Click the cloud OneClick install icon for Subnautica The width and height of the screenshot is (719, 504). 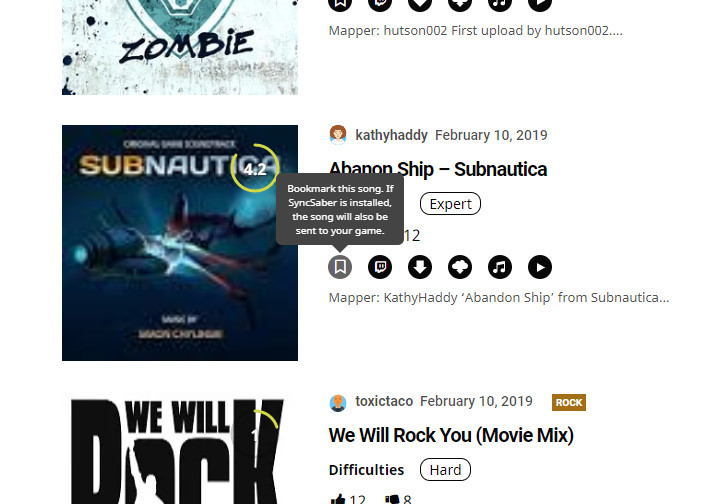[460, 267]
